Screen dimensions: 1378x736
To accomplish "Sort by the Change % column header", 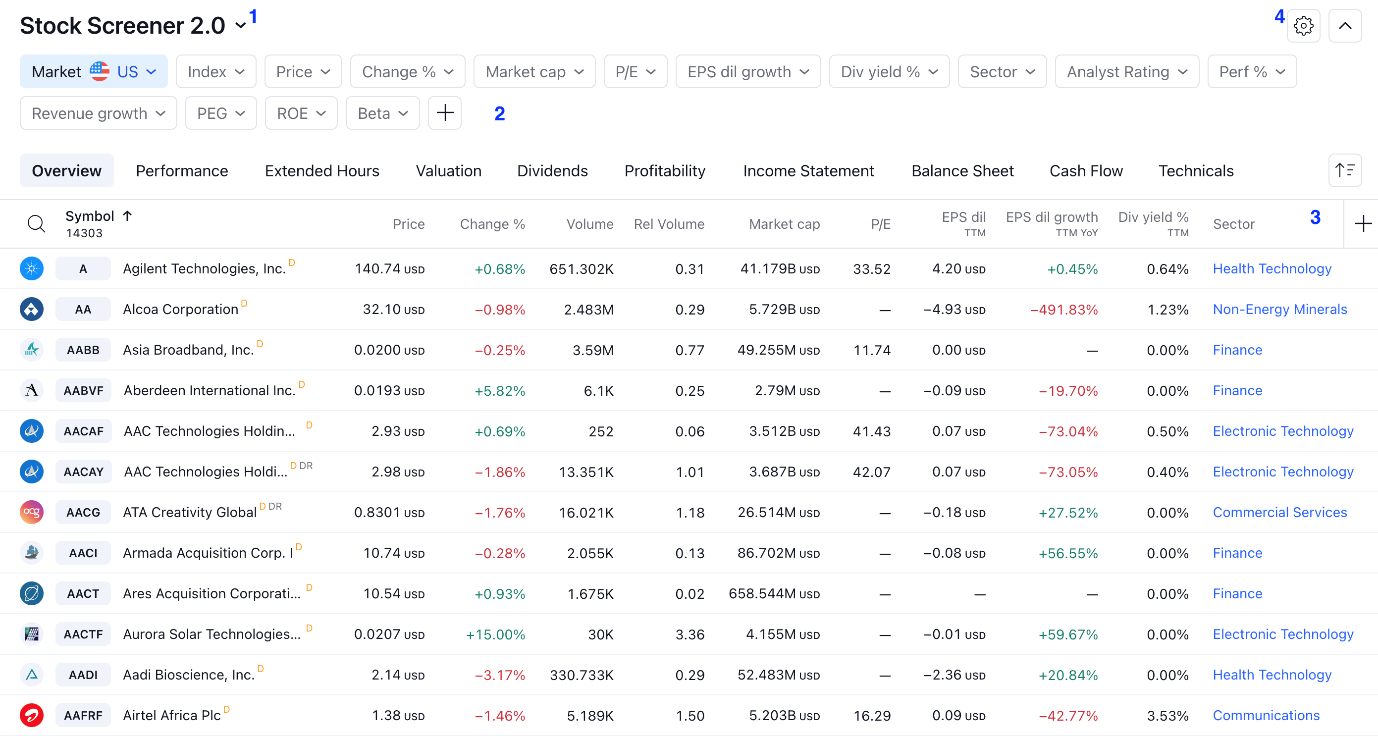I will coord(492,224).
